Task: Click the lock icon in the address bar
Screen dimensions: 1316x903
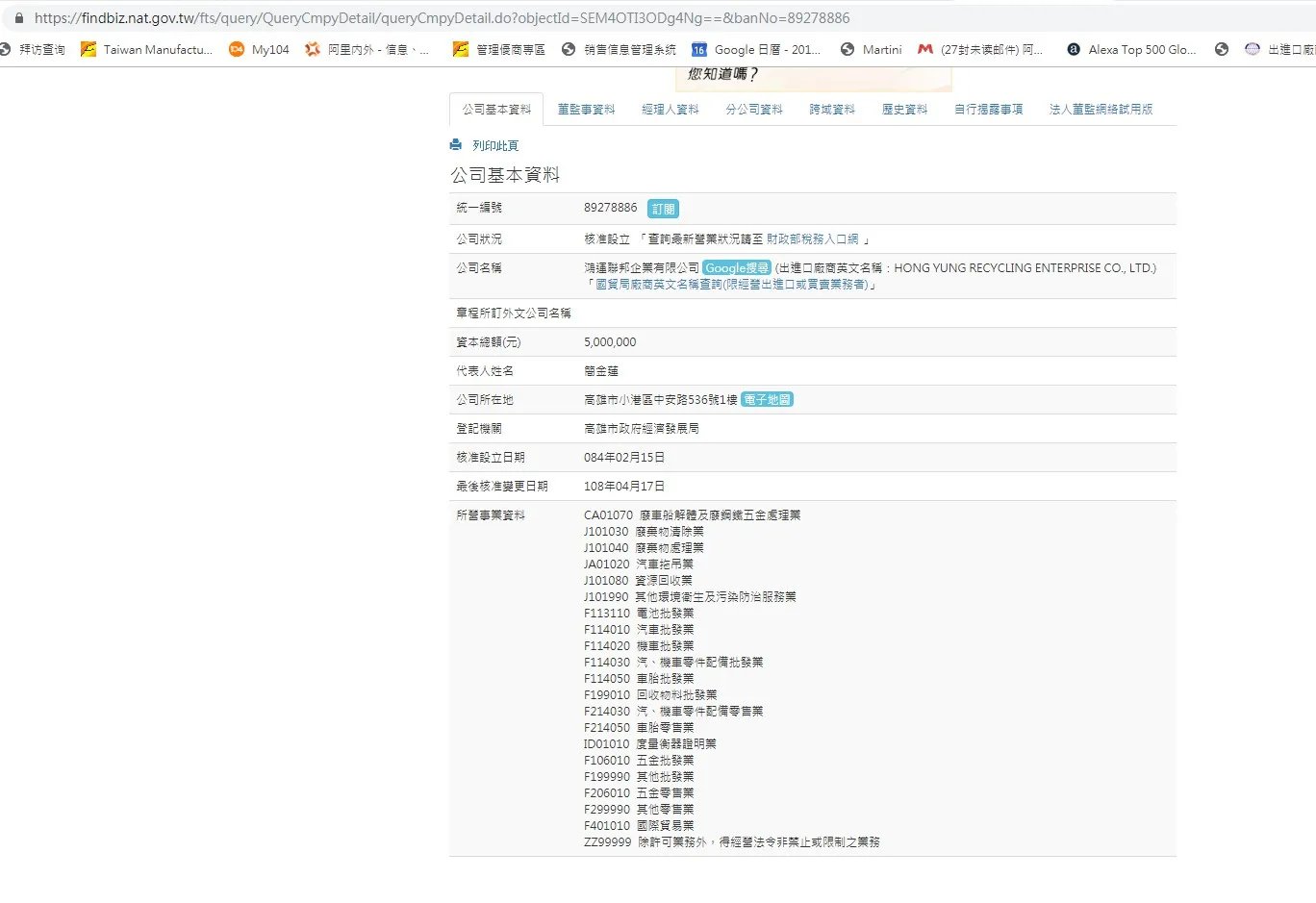Action: coord(18,18)
